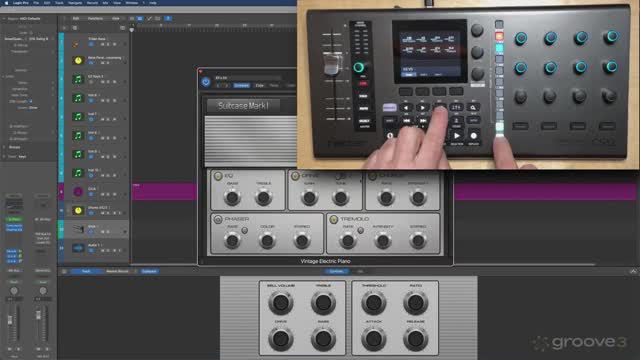This screenshot has height=360, width=640.
Task: Click the Threshold smart control knob
Action: (373, 303)
